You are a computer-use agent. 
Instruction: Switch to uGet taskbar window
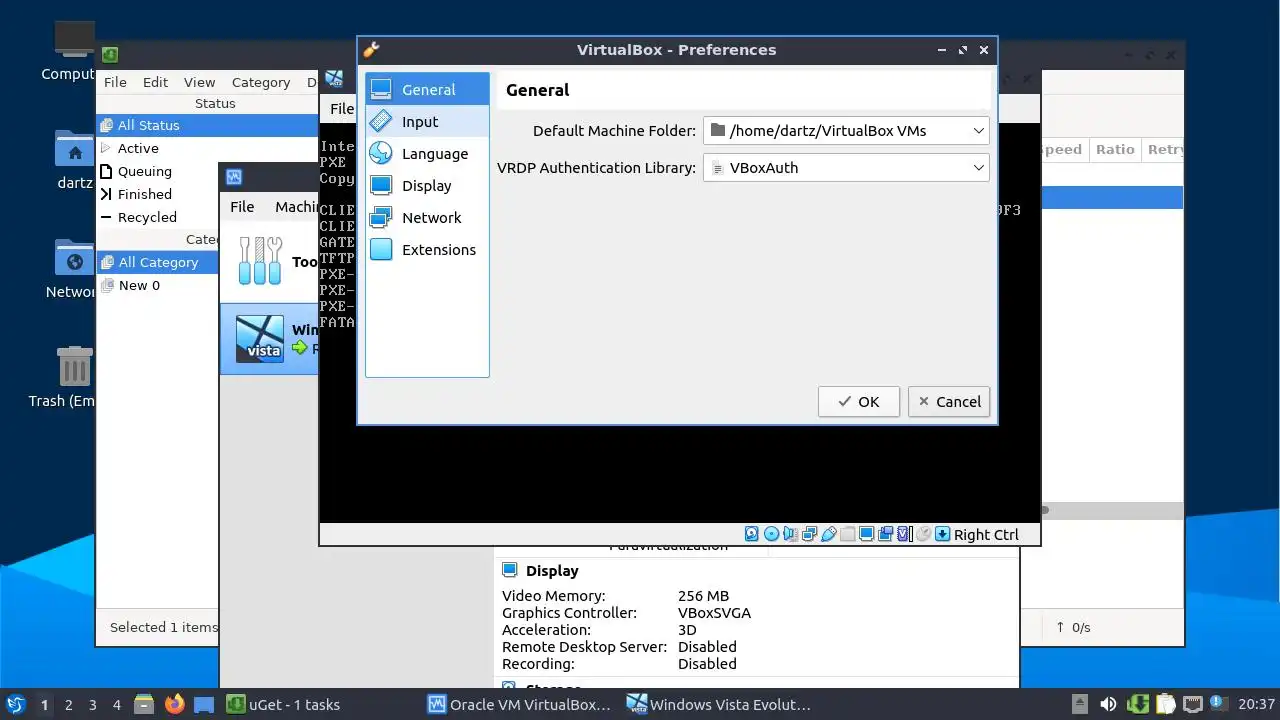coord(283,704)
